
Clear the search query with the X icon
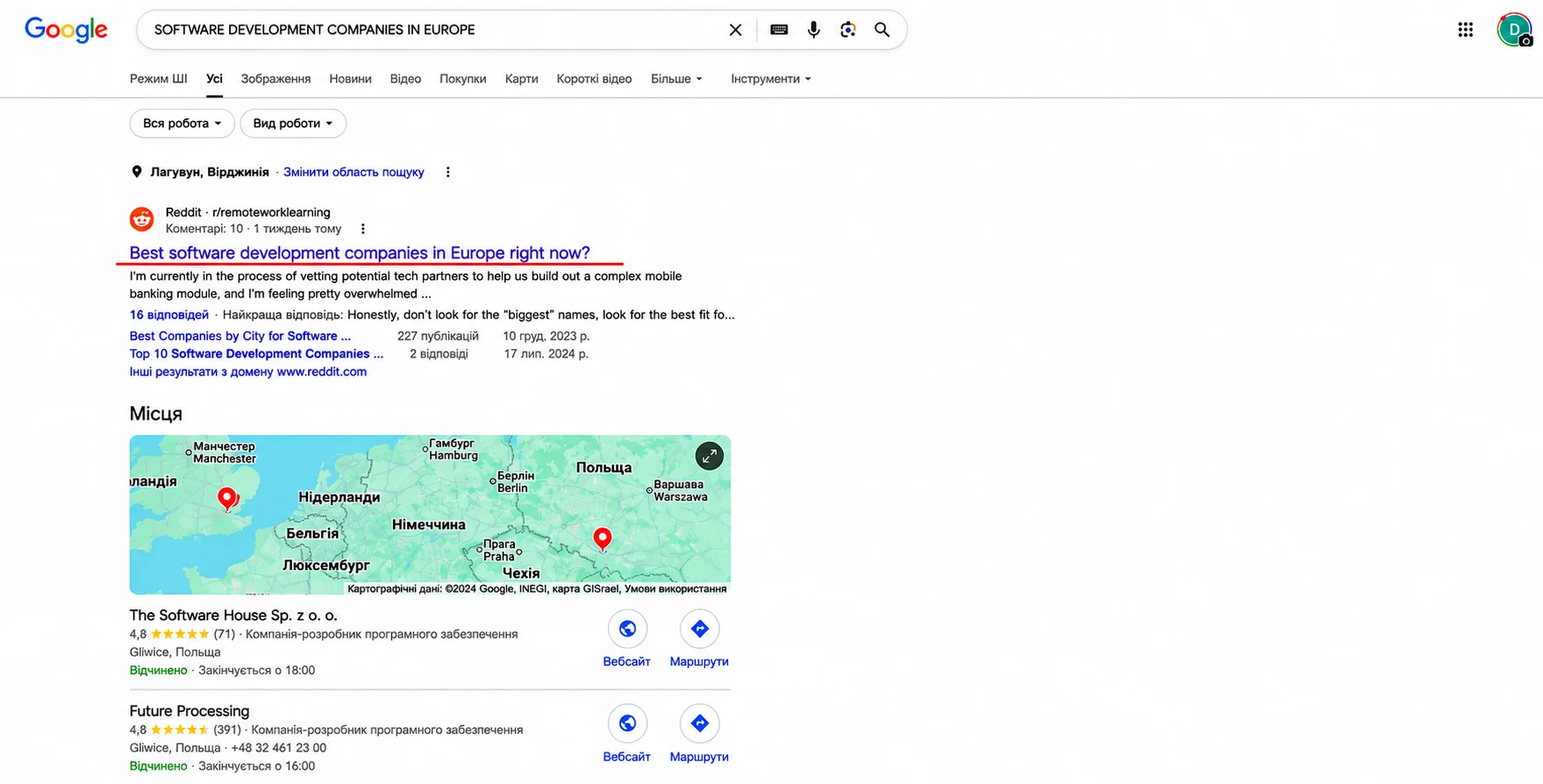click(x=735, y=30)
